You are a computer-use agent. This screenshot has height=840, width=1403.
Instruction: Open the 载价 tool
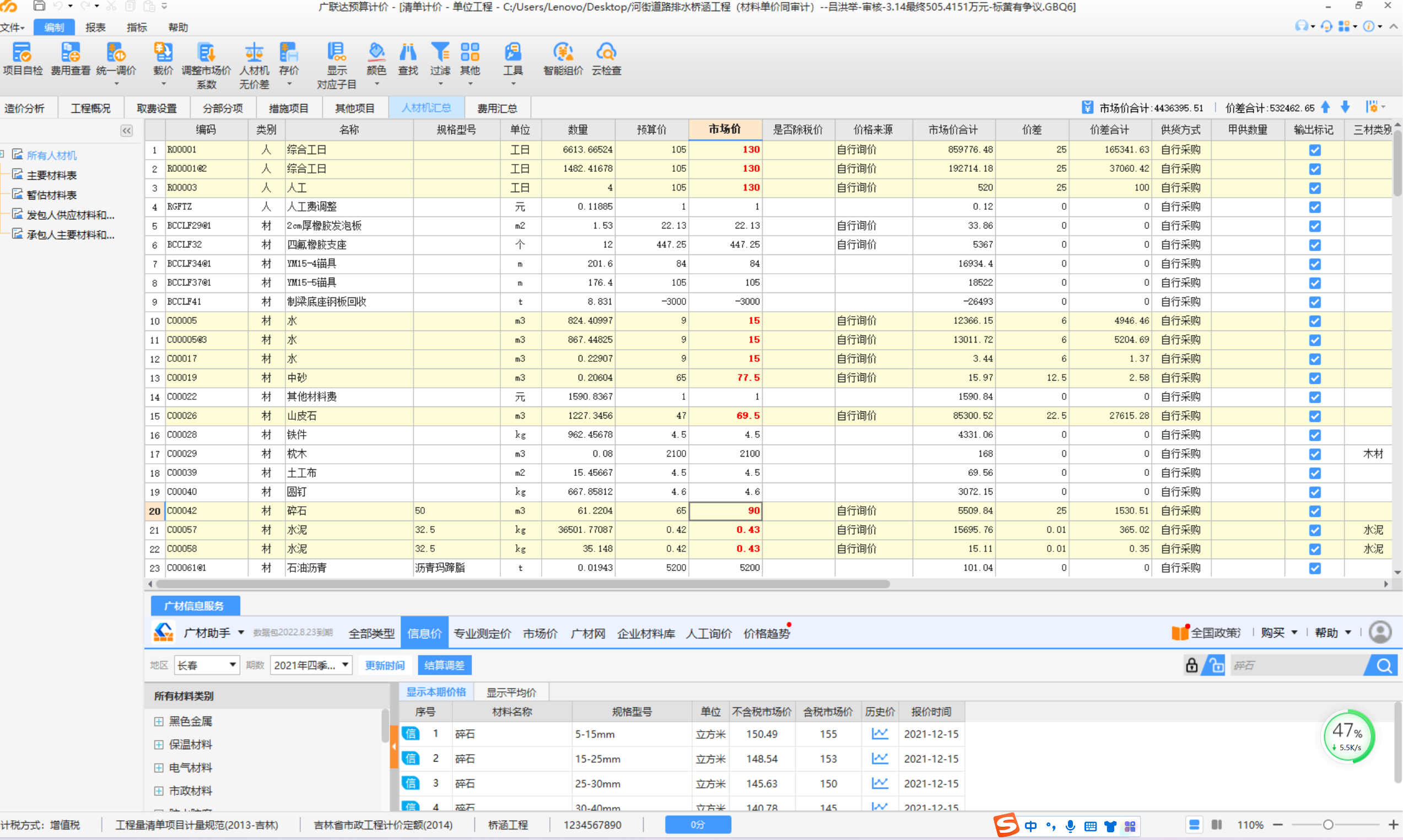click(x=163, y=59)
